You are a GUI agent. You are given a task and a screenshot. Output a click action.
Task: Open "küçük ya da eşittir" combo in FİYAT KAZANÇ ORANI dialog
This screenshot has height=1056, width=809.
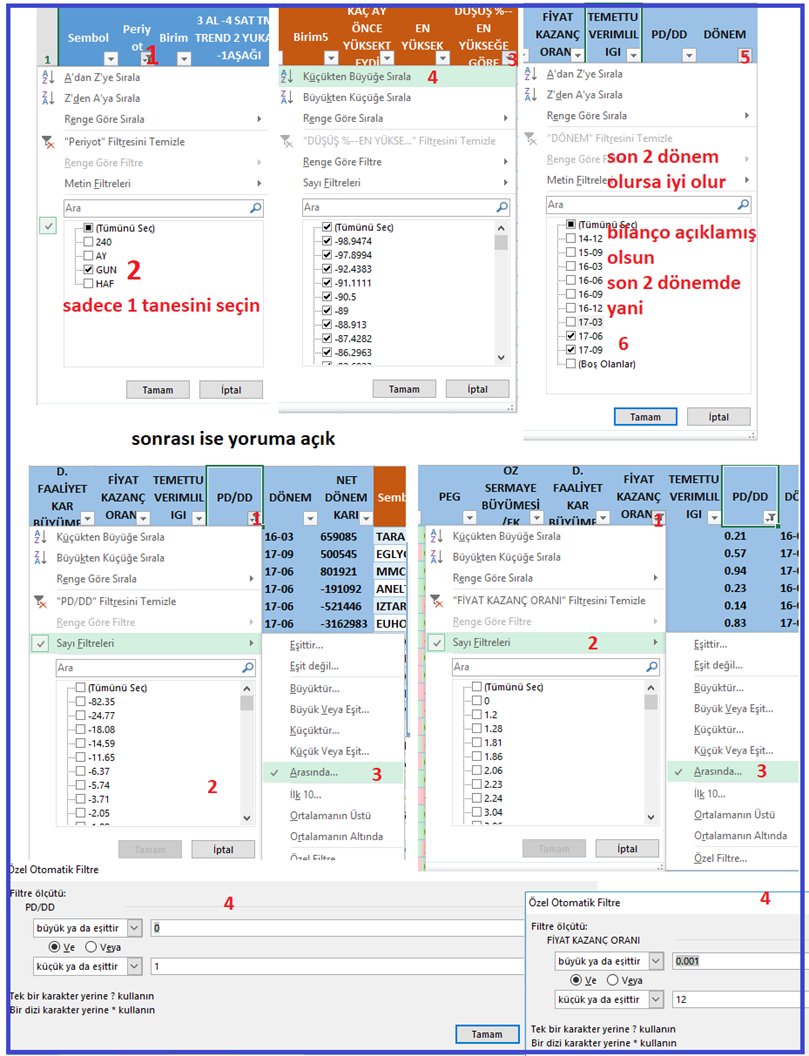(657, 999)
